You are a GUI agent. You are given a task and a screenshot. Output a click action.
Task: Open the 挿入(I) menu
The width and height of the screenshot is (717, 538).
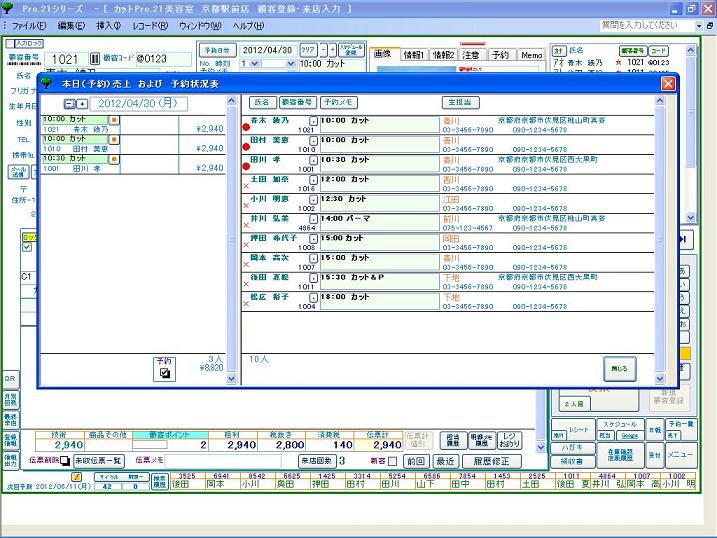coord(108,26)
